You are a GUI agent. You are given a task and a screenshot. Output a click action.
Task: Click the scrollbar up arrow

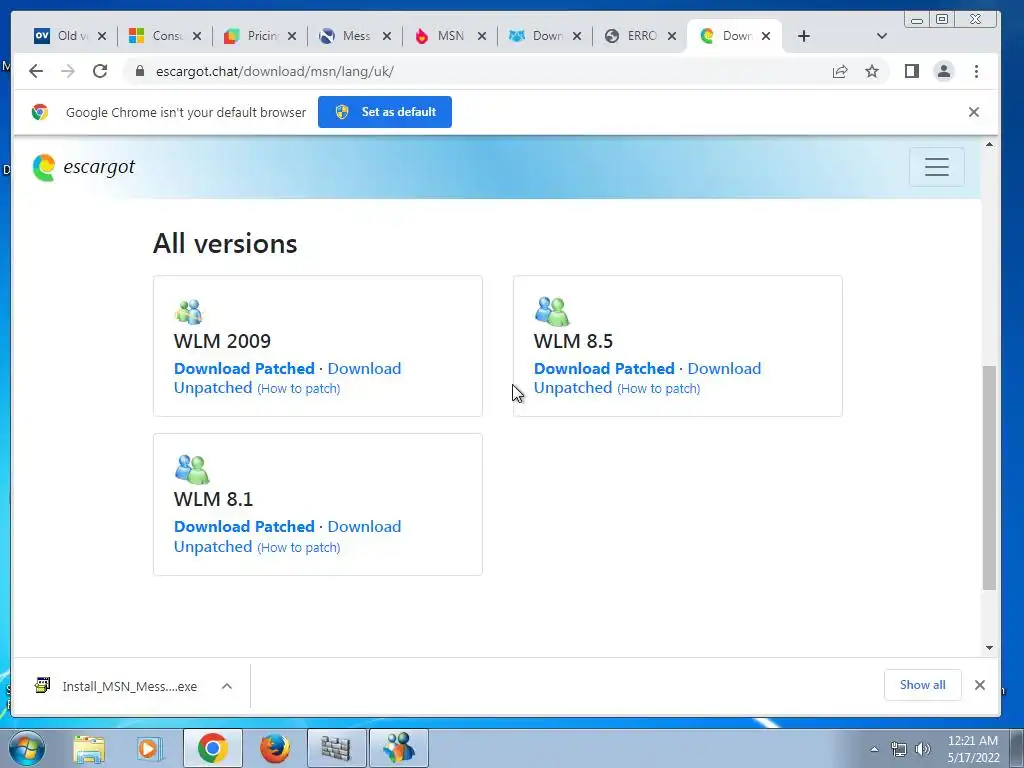pyautogui.click(x=989, y=144)
